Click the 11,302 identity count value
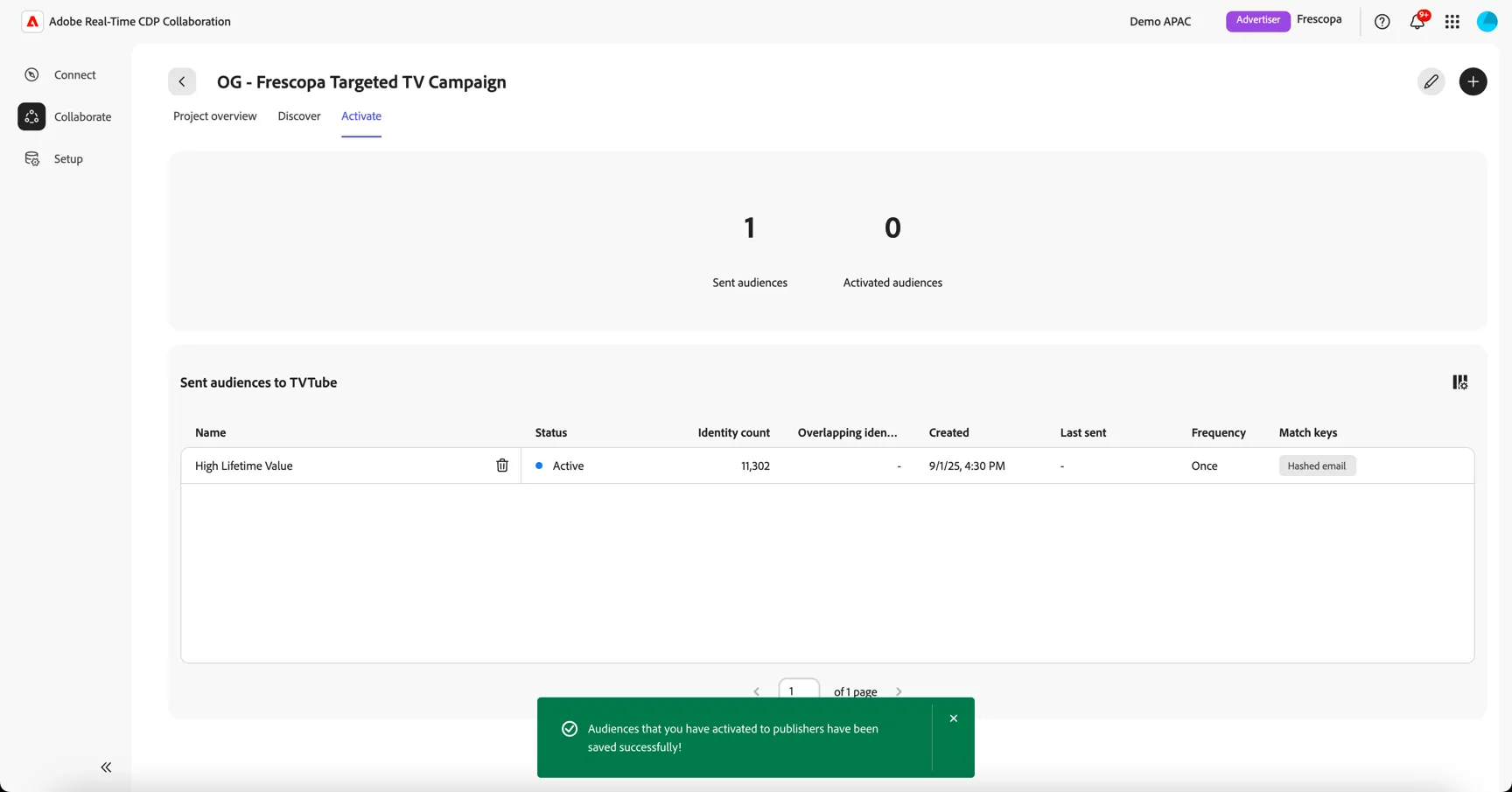 [x=756, y=466]
